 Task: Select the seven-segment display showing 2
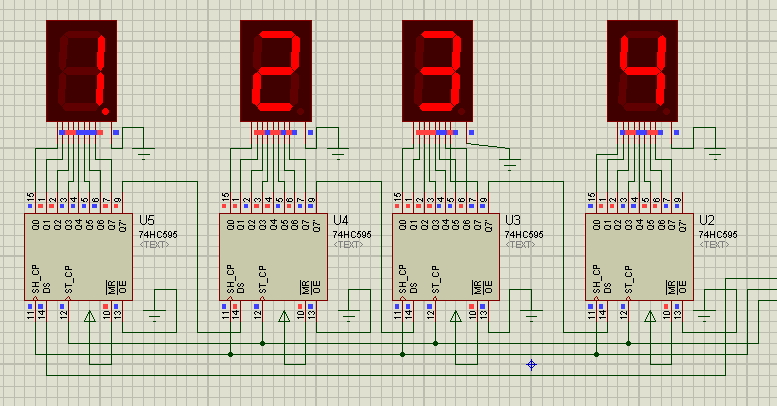276,71
